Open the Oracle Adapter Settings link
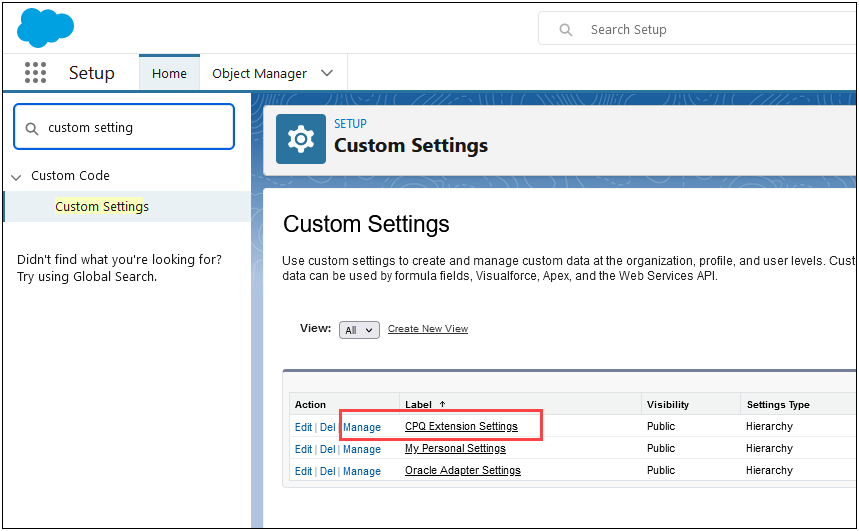This screenshot has width=859, height=531. (x=462, y=471)
